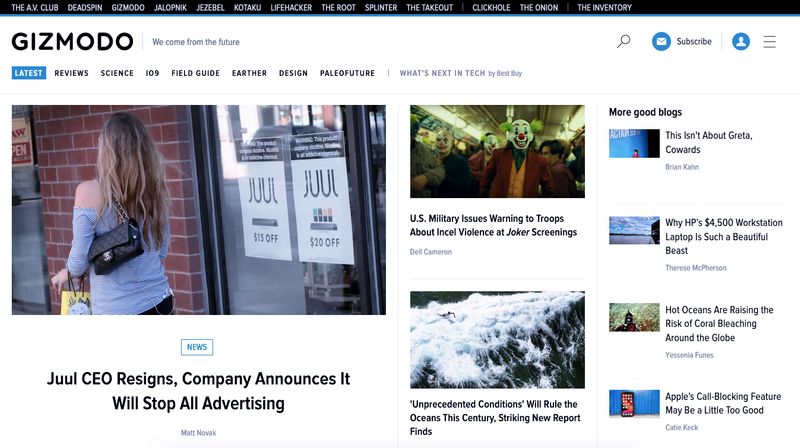Visit The Root in network bar
The width and height of the screenshot is (800, 448).
(338, 8)
